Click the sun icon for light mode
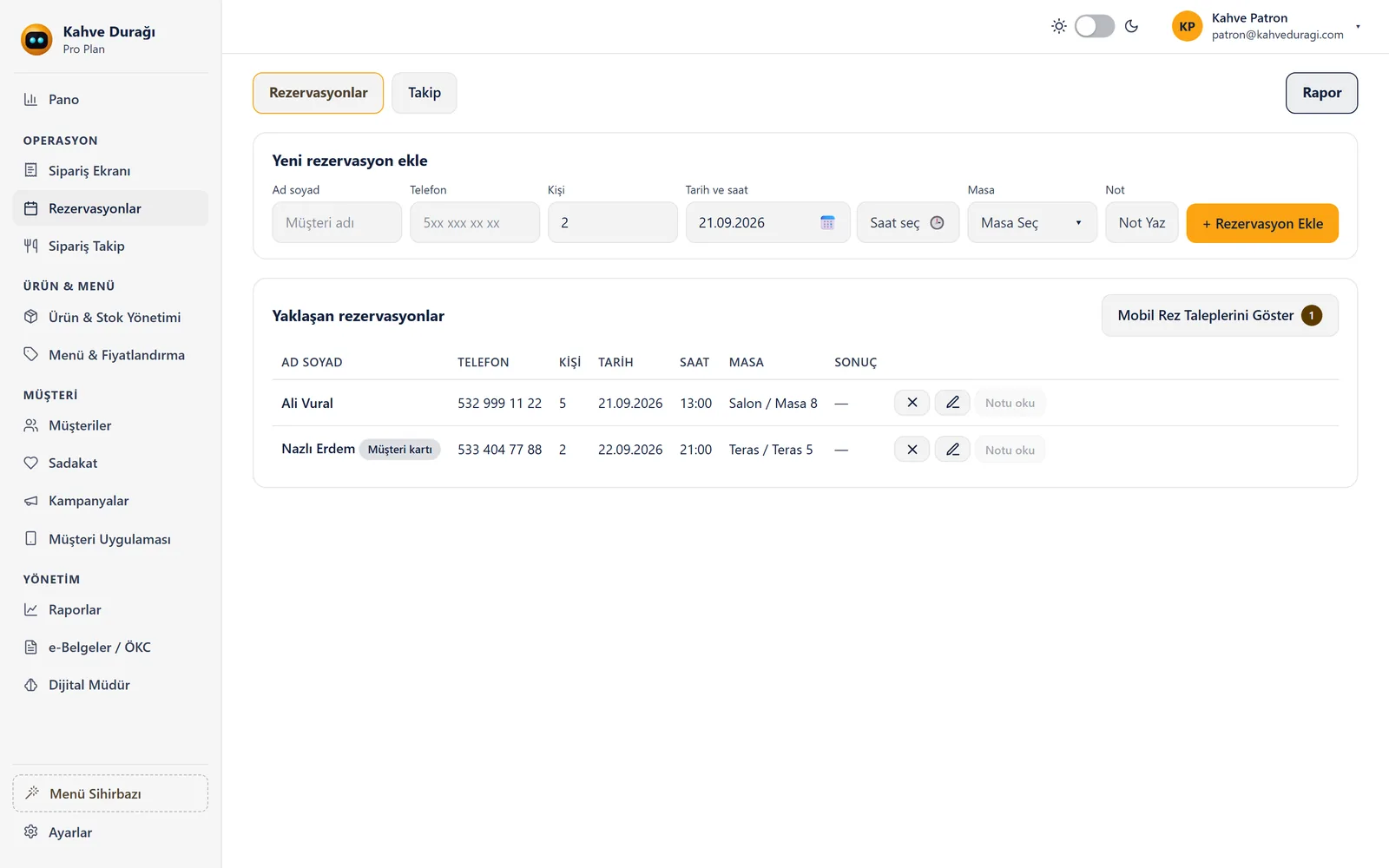Viewport: 1389px width, 868px height. 1059,26
